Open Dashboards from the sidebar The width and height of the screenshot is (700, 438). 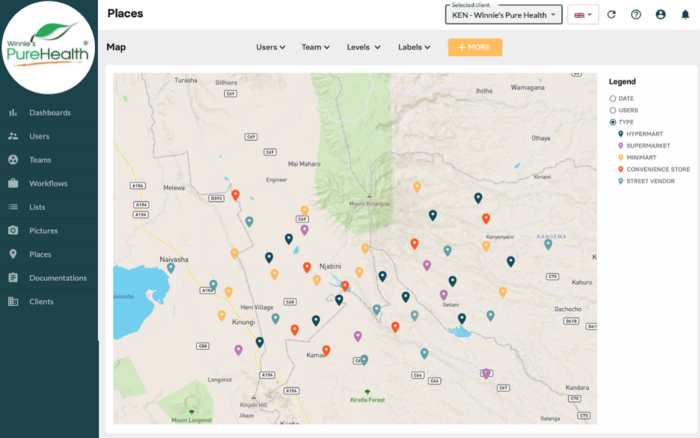(49, 113)
